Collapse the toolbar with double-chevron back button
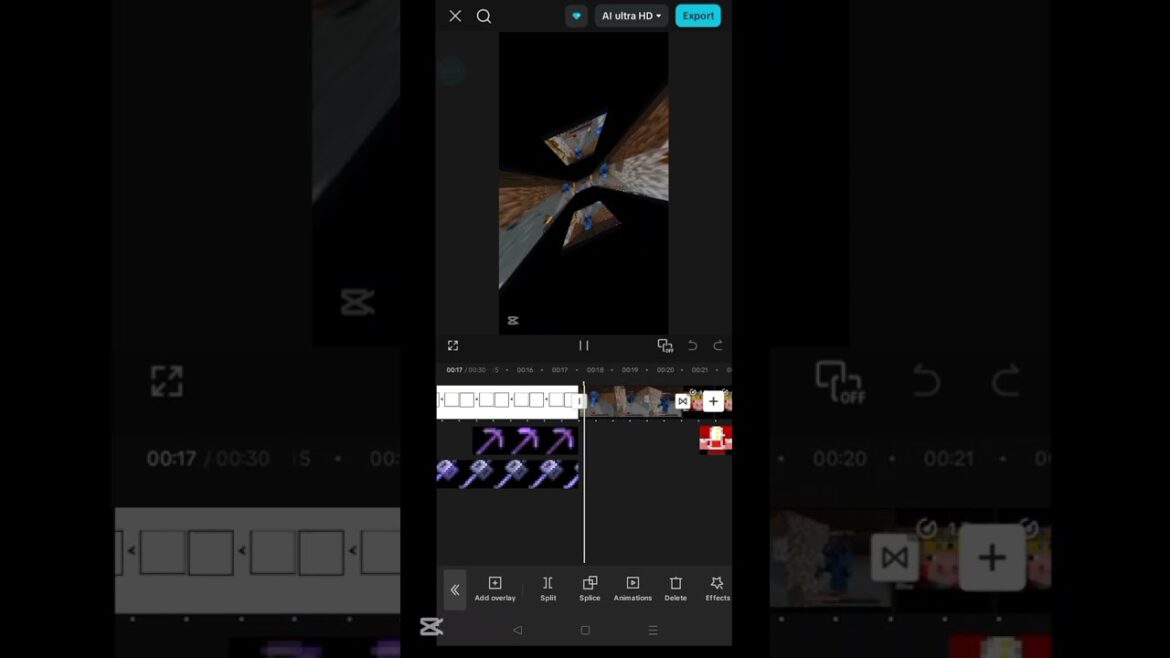1170x658 pixels. point(454,589)
